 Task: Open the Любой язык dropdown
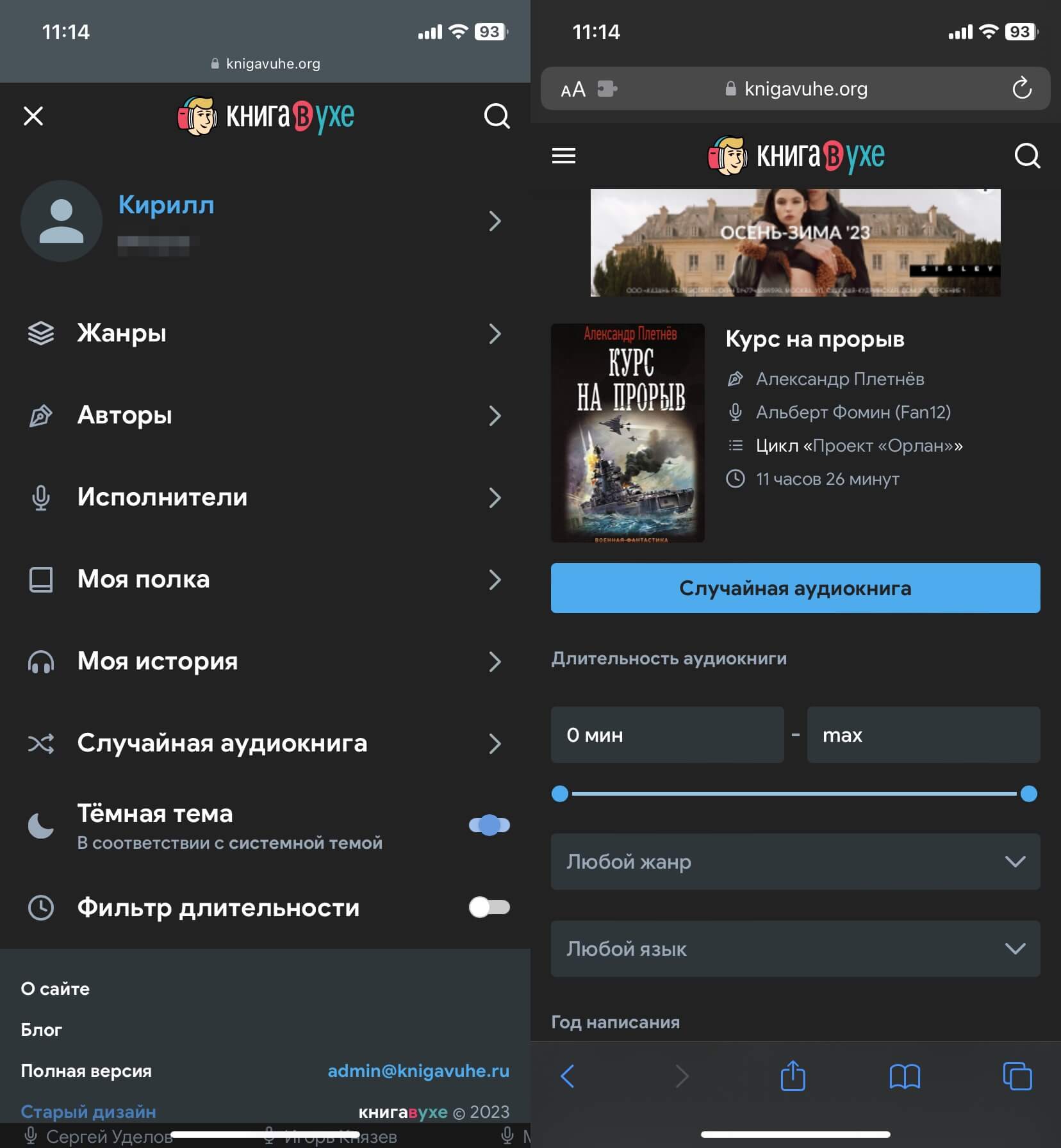click(795, 949)
